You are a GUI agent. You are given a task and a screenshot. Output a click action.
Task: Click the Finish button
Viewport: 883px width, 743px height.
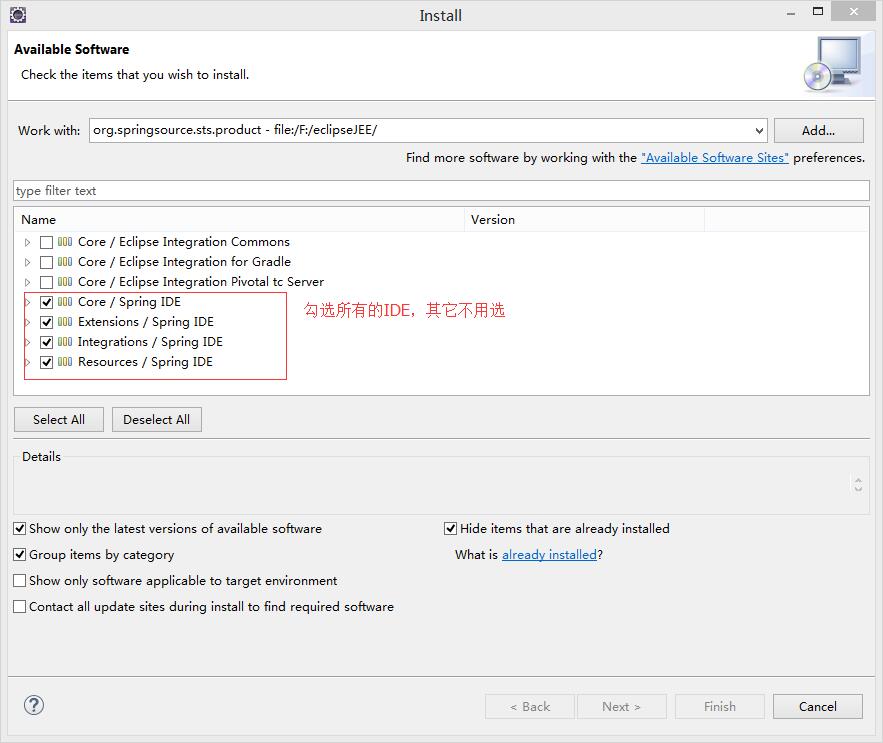[720, 706]
